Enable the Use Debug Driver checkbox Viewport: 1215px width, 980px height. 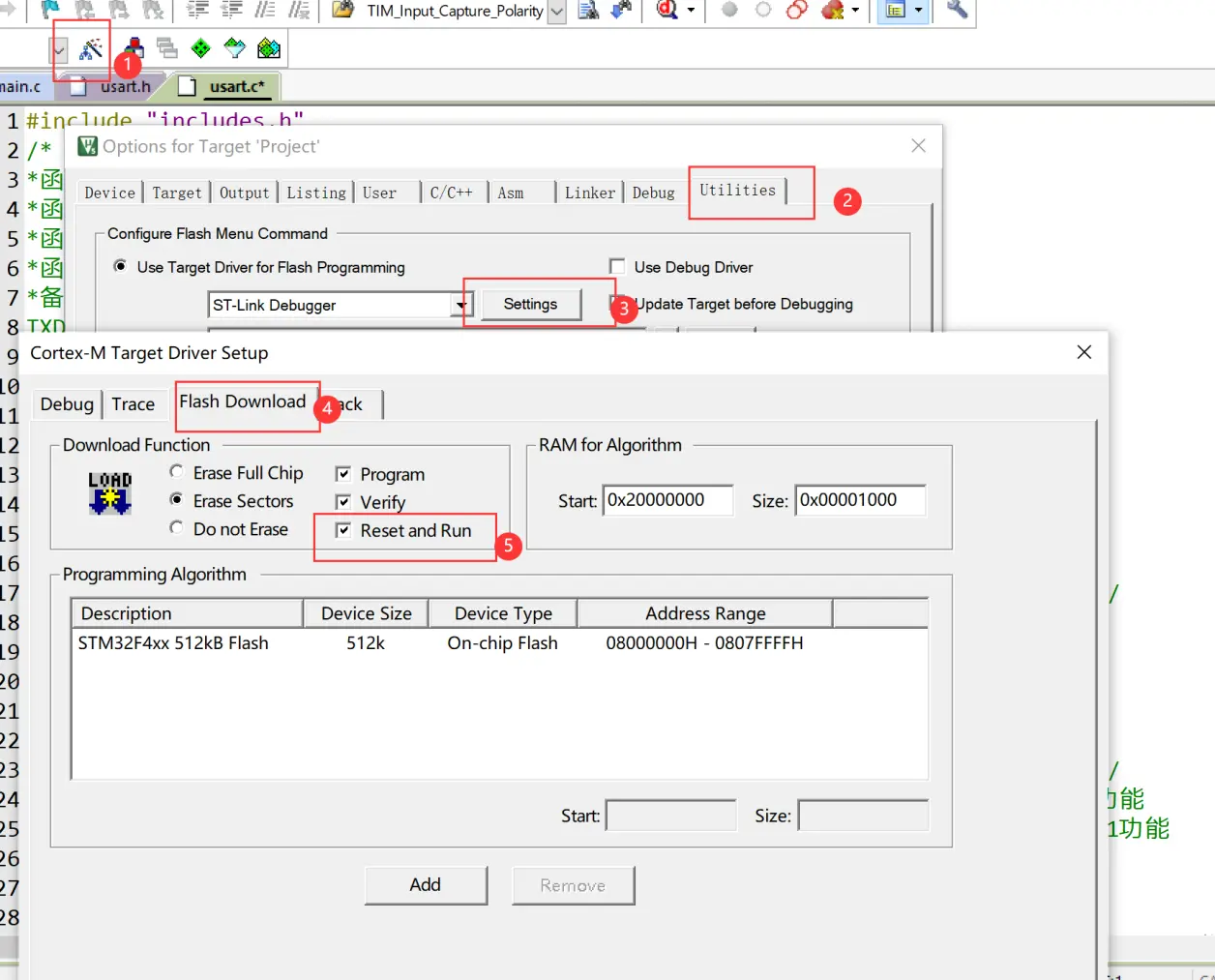coord(617,266)
